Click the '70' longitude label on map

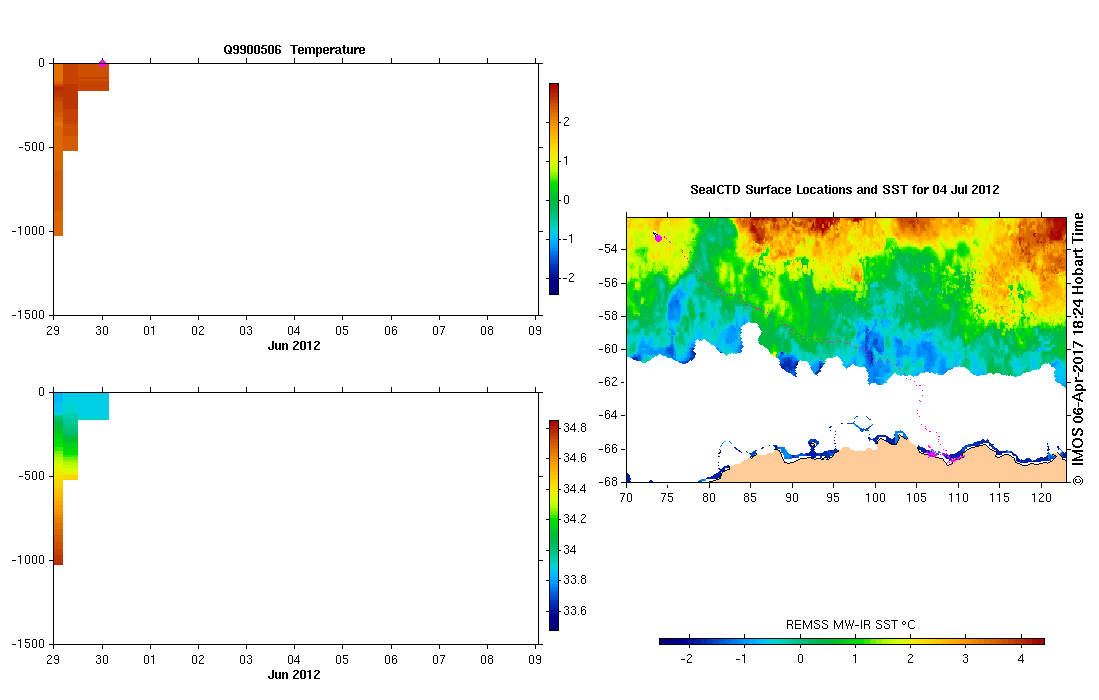(x=626, y=497)
